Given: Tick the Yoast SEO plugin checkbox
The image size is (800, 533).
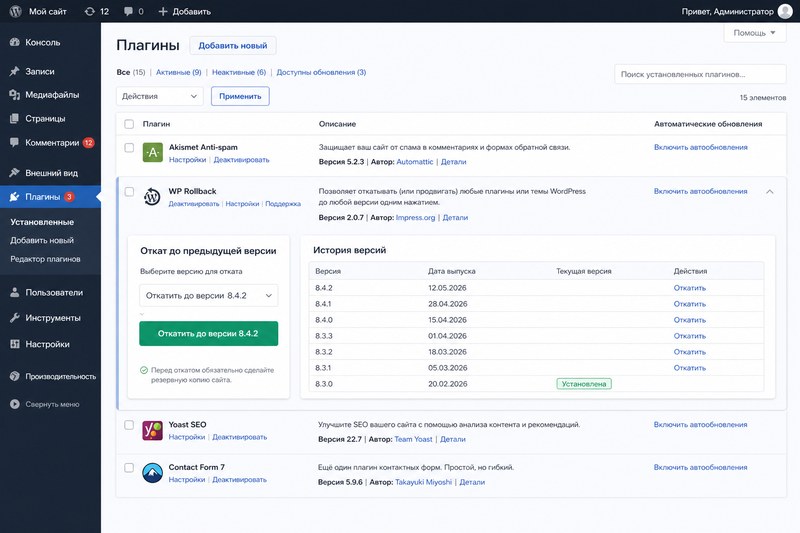Looking at the screenshot, I should tap(129, 425).
